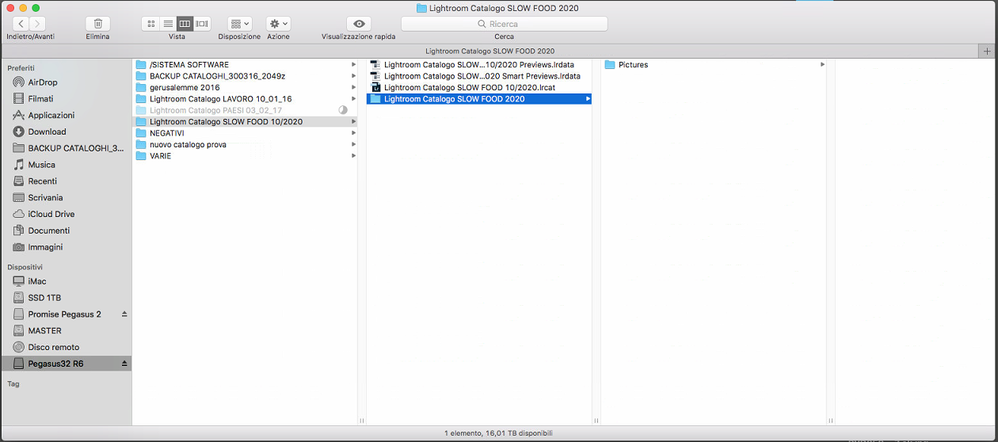Screen dimensions: 998x442
Task: Open the Azione gear menu
Action: [x=279, y=24]
